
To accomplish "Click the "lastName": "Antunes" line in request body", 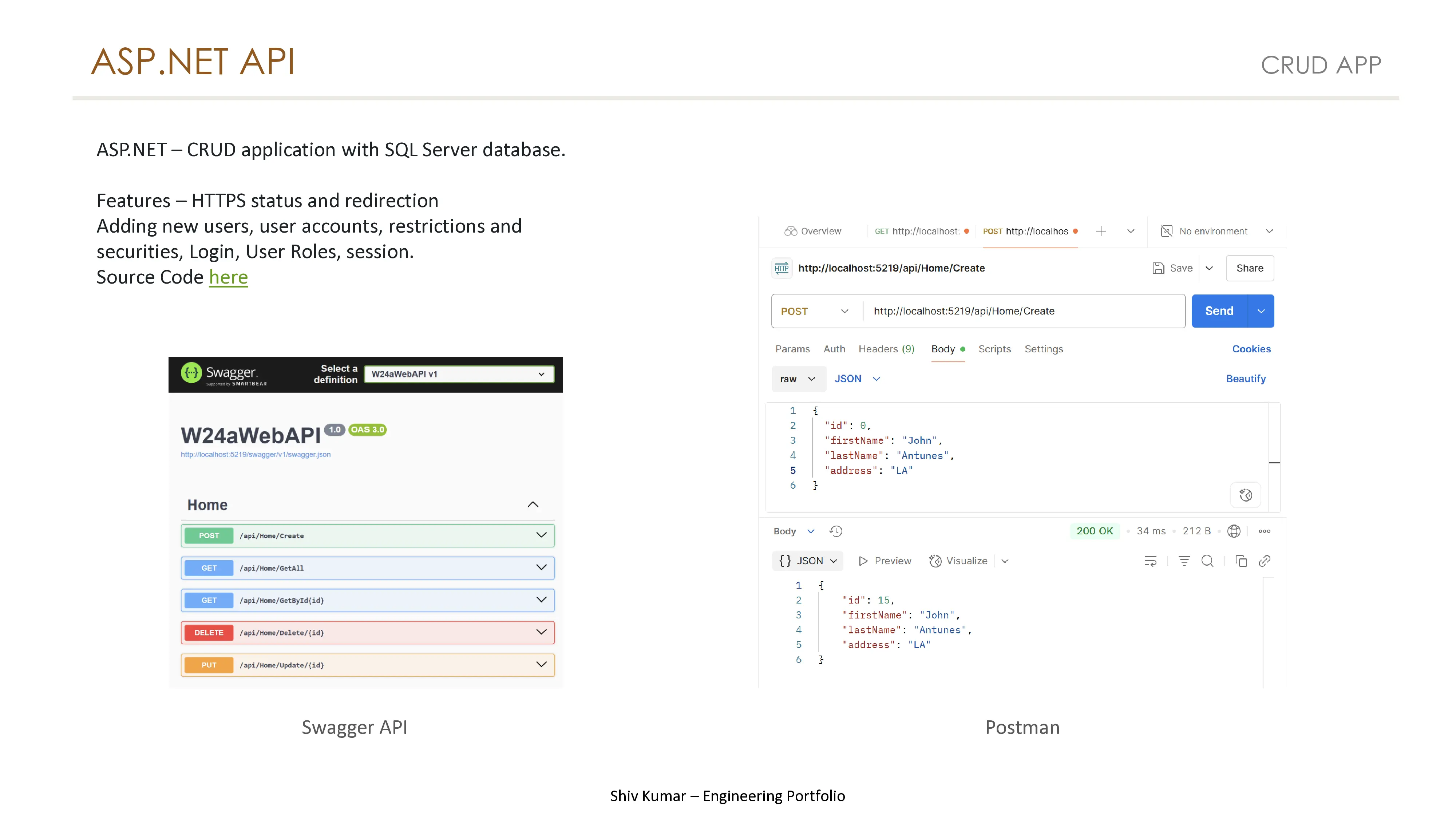I will point(889,456).
